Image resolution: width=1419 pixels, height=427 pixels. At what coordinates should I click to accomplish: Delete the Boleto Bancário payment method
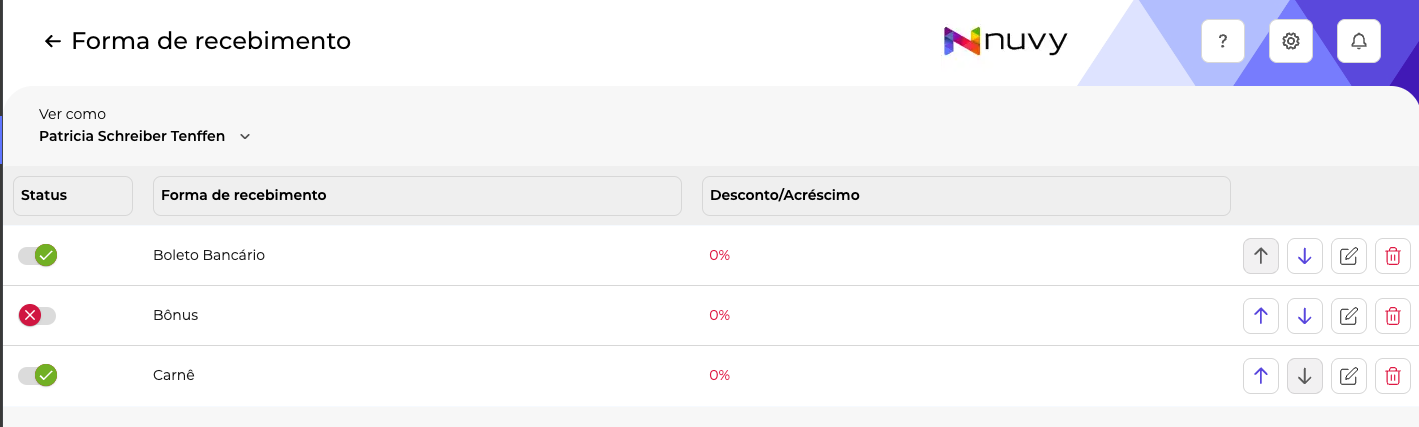1392,256
